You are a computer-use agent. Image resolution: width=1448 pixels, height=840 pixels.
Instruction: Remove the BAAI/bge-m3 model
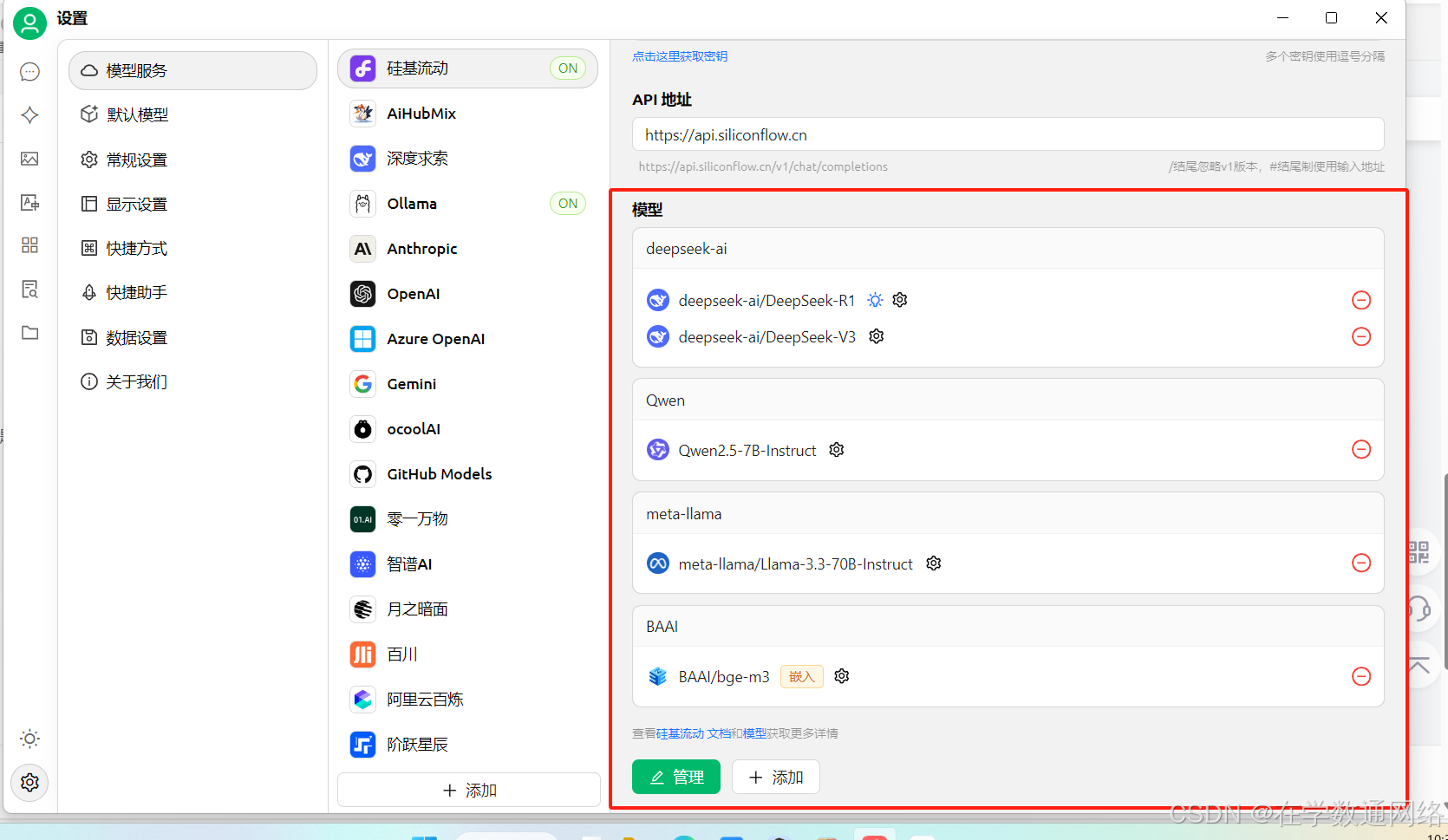coord(1361,676)
